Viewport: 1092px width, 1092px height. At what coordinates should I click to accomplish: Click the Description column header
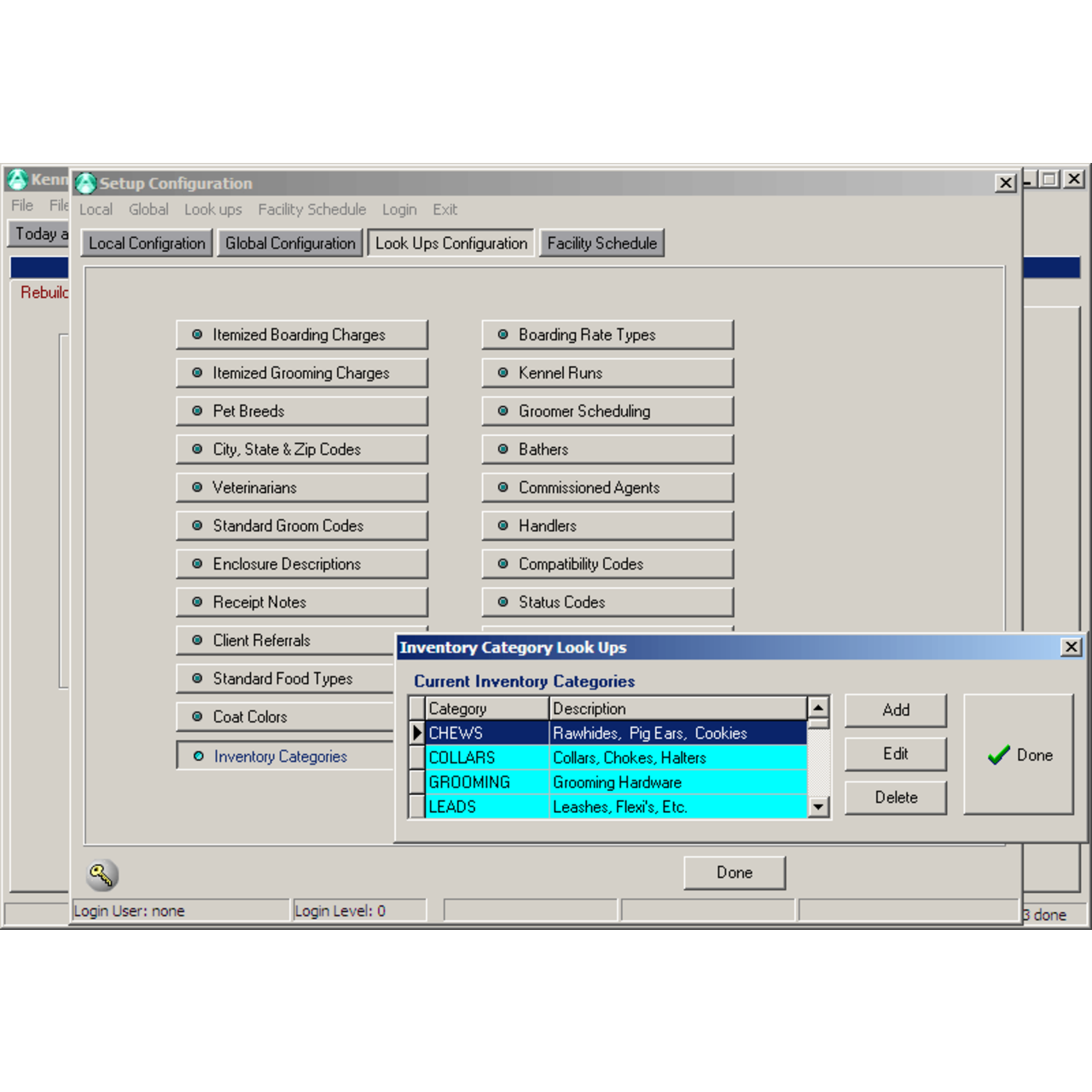tap(677, 709)
